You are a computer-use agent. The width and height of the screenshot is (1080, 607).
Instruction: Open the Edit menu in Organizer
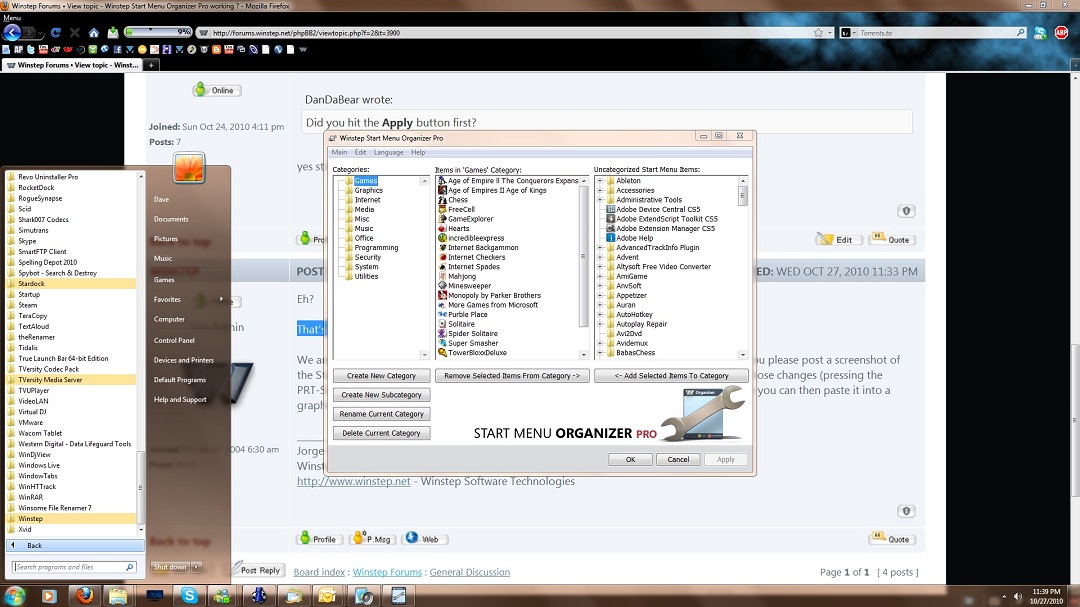pos(360,152)
